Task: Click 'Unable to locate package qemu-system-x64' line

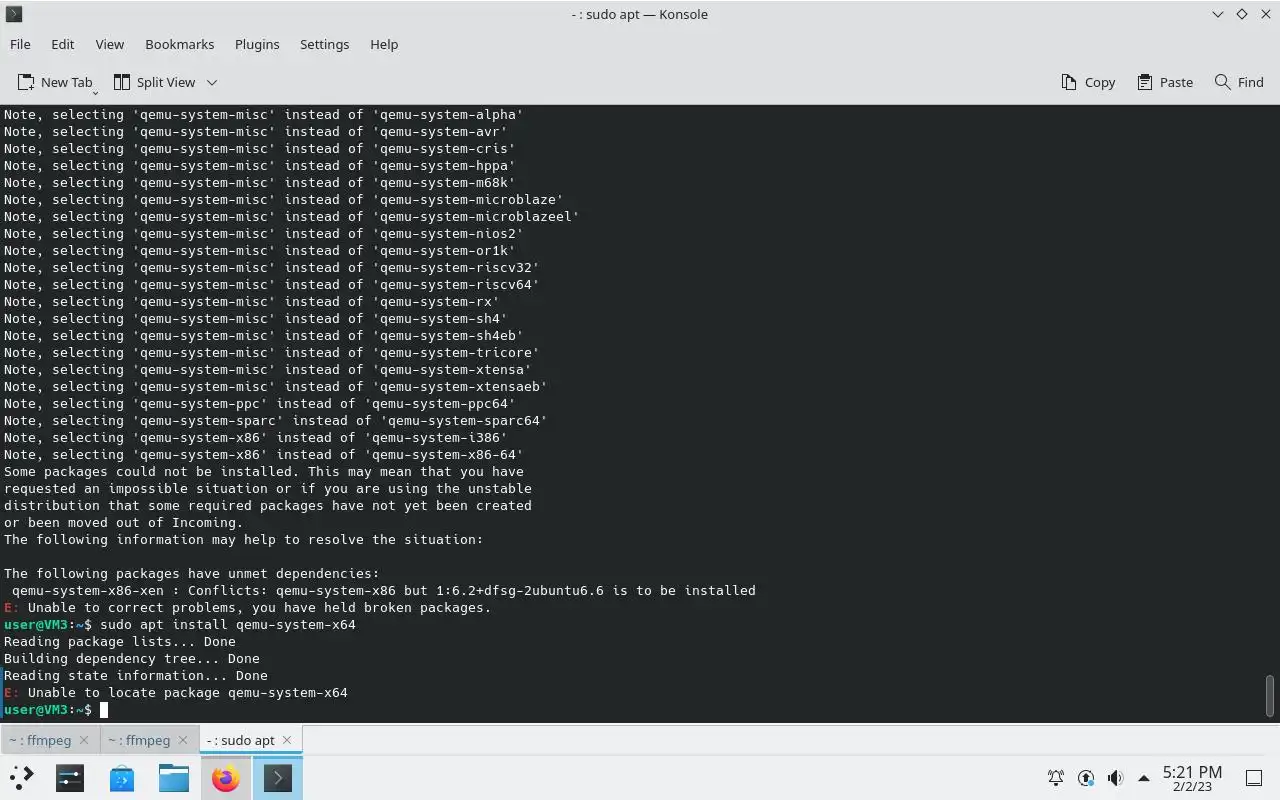Action: click(x=176, y=692)
